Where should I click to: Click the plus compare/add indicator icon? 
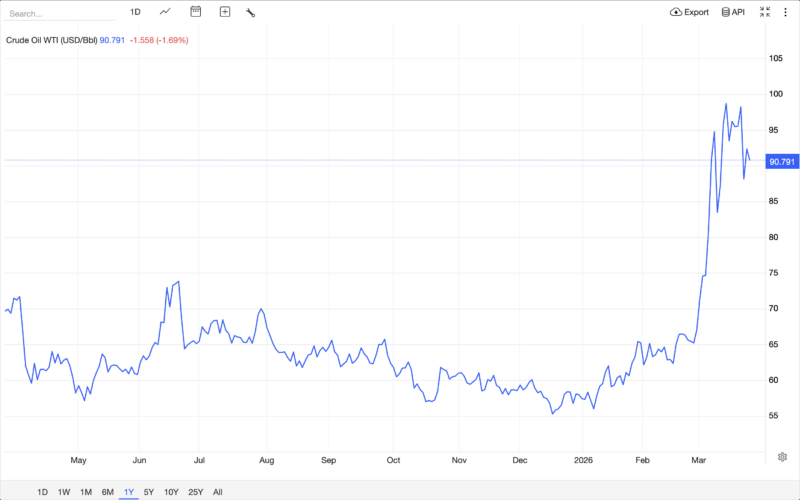(x=225, y=12)
